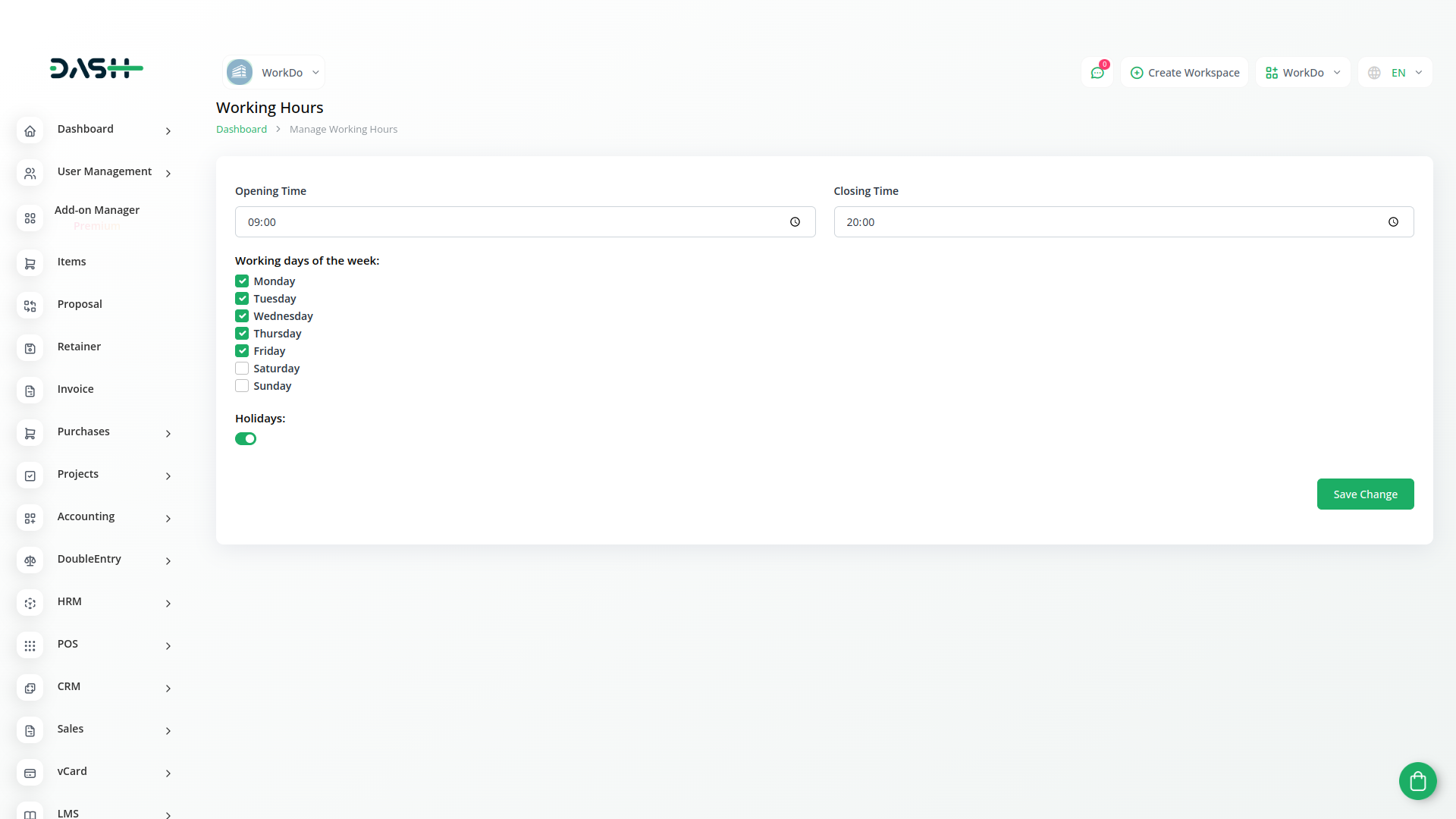
Task: Click the POS grid icon
Action: (x=30, y=646)
